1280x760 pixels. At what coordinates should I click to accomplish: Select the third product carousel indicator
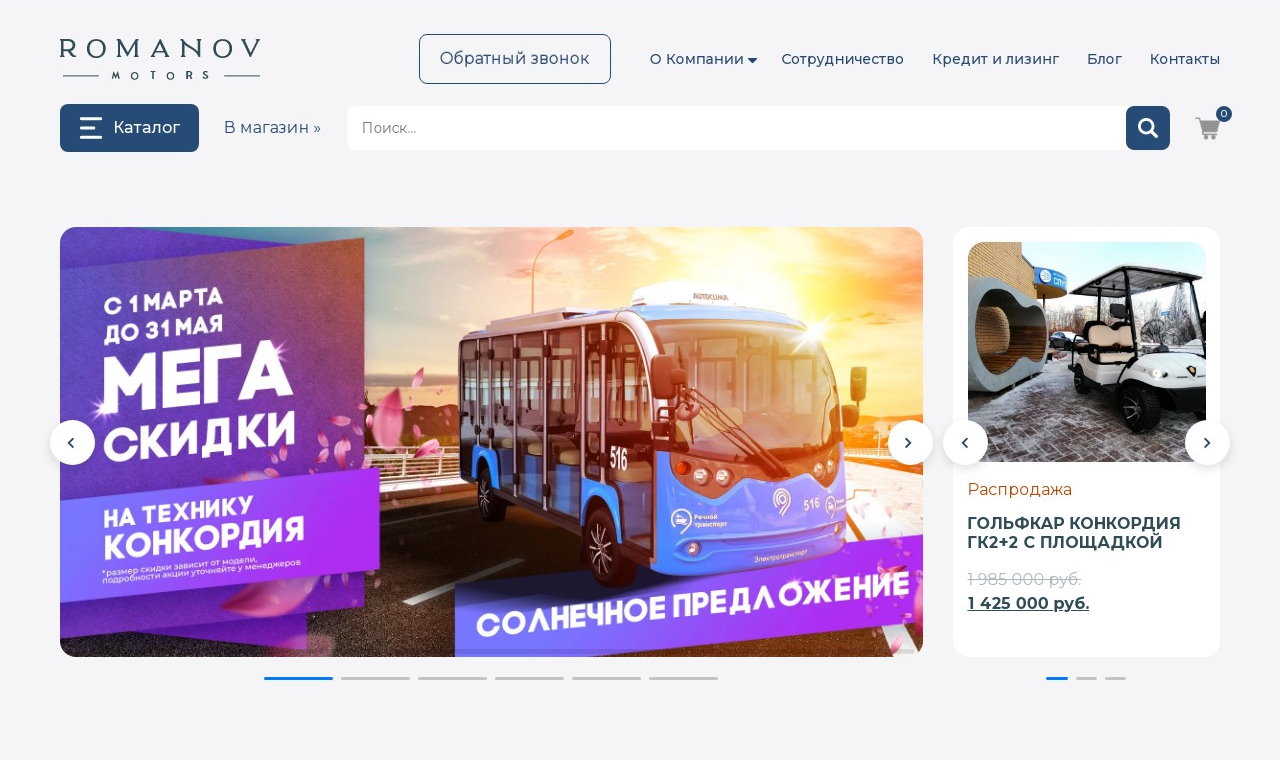1115,678
